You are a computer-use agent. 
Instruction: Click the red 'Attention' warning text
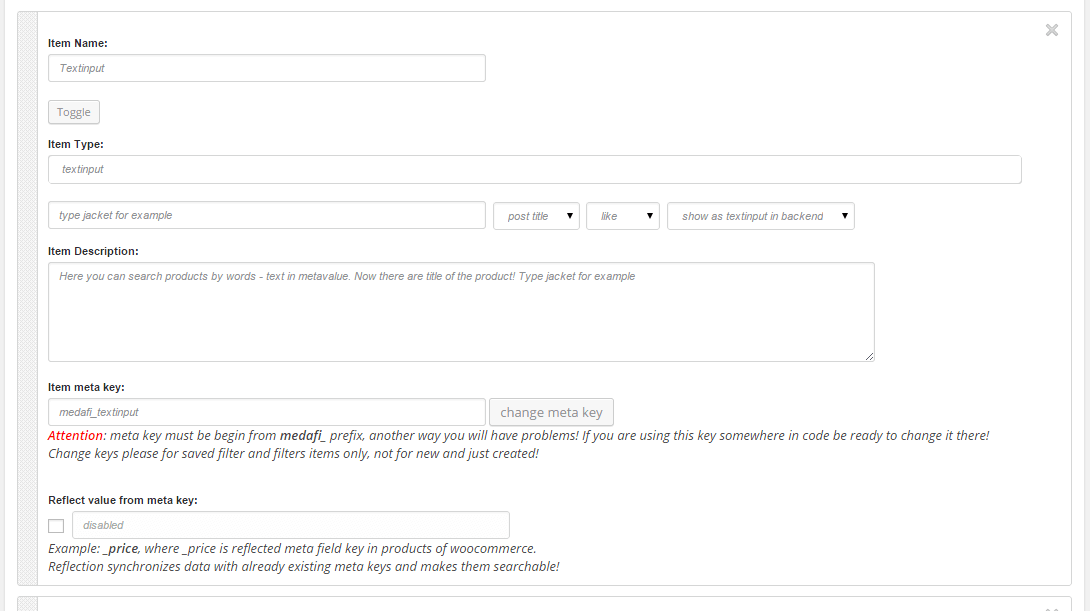coord(76,436)
